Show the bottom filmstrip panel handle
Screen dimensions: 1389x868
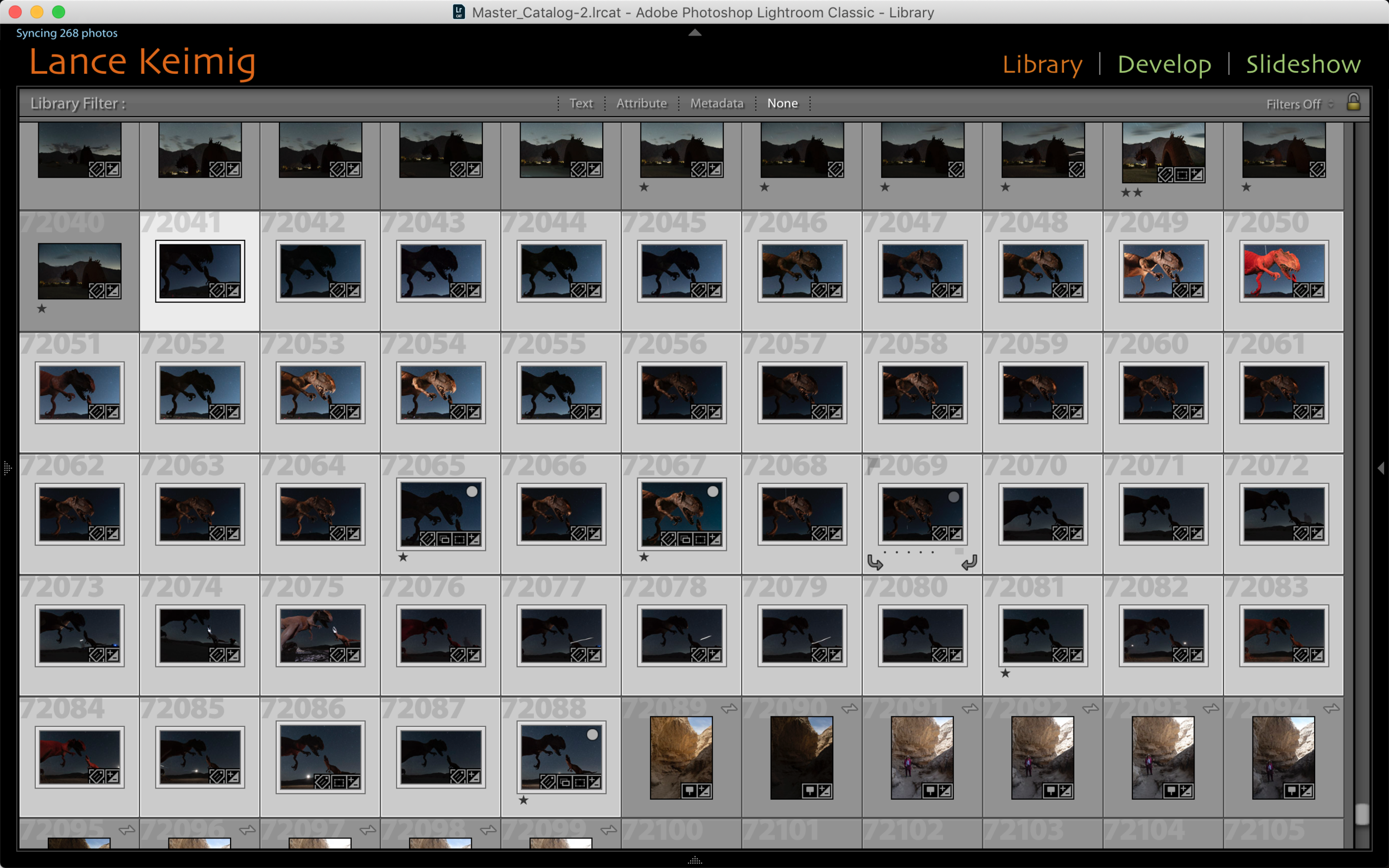coord(695,860)
